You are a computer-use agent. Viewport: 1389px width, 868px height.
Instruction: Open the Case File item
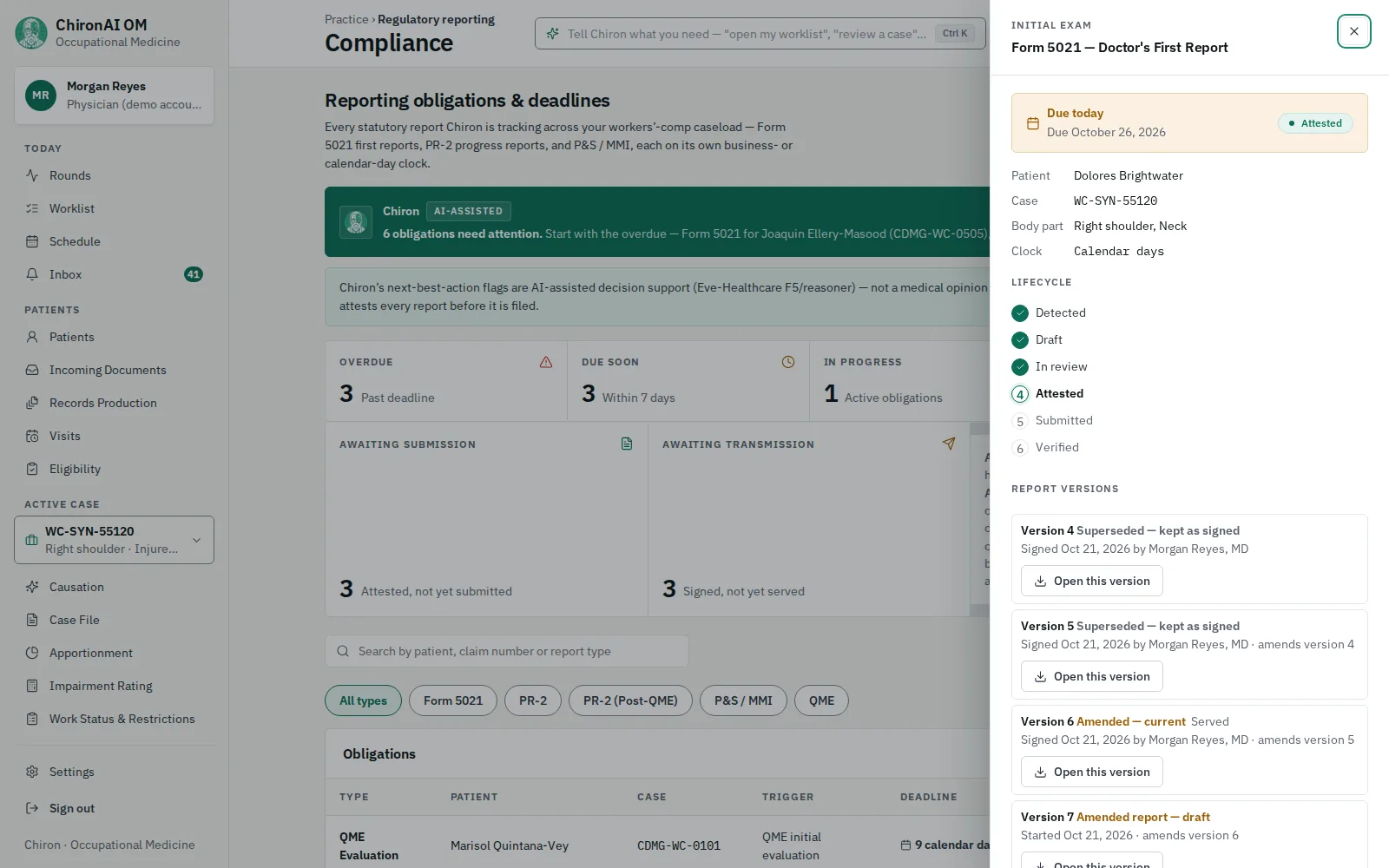[114, 620]
